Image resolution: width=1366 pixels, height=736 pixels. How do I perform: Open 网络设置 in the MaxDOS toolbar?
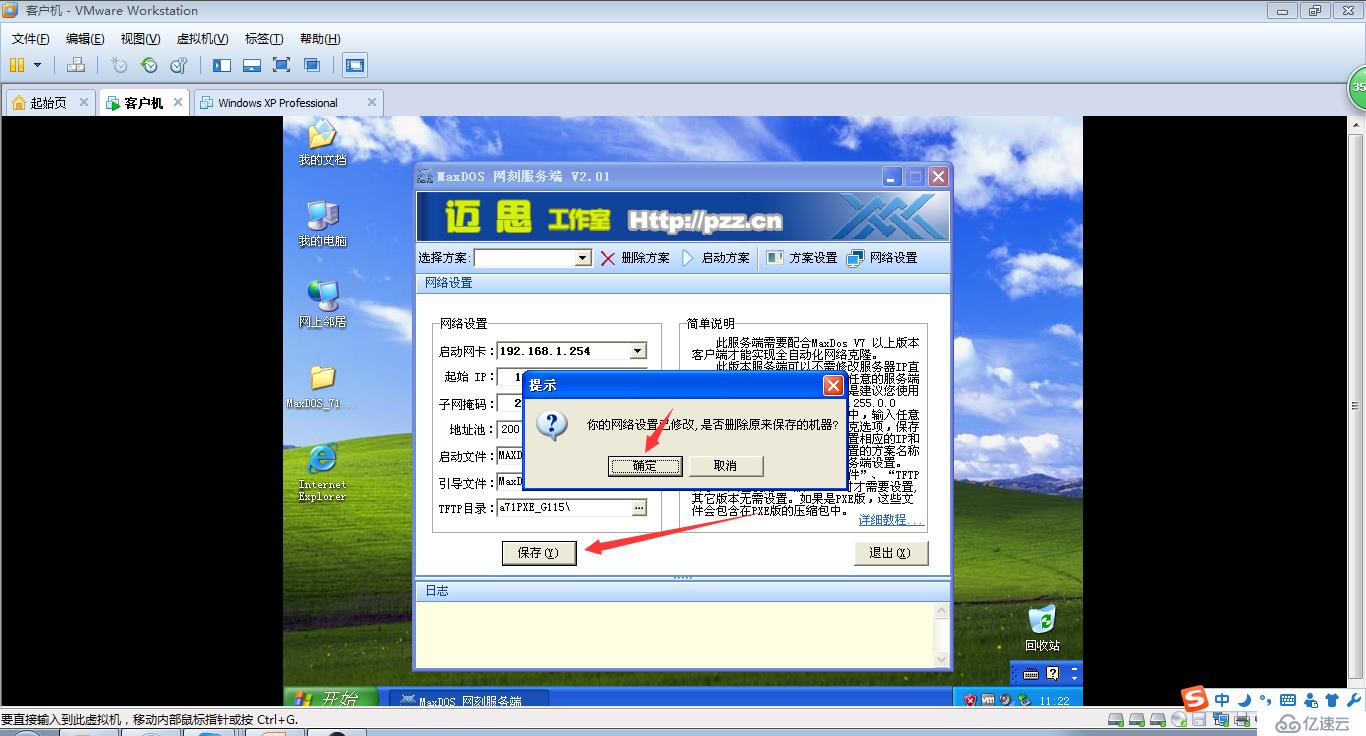pos(882,258)
